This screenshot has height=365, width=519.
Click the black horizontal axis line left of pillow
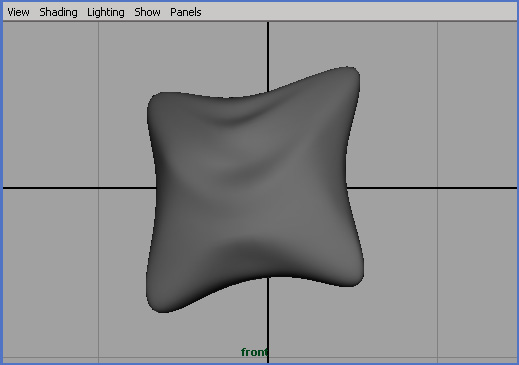(x=79, y=188)
